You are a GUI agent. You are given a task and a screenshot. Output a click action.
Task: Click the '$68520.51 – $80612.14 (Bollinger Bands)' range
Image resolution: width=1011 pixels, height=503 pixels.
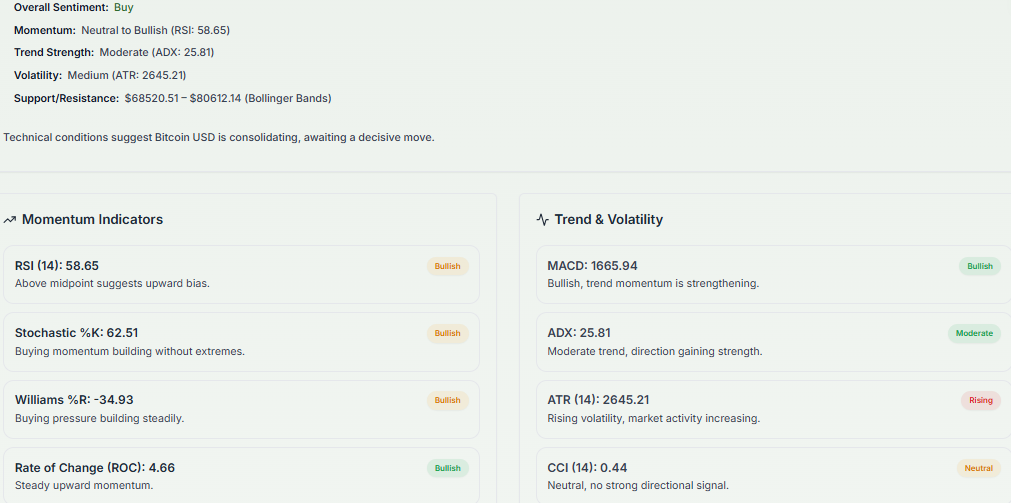[x=228, y=99]
